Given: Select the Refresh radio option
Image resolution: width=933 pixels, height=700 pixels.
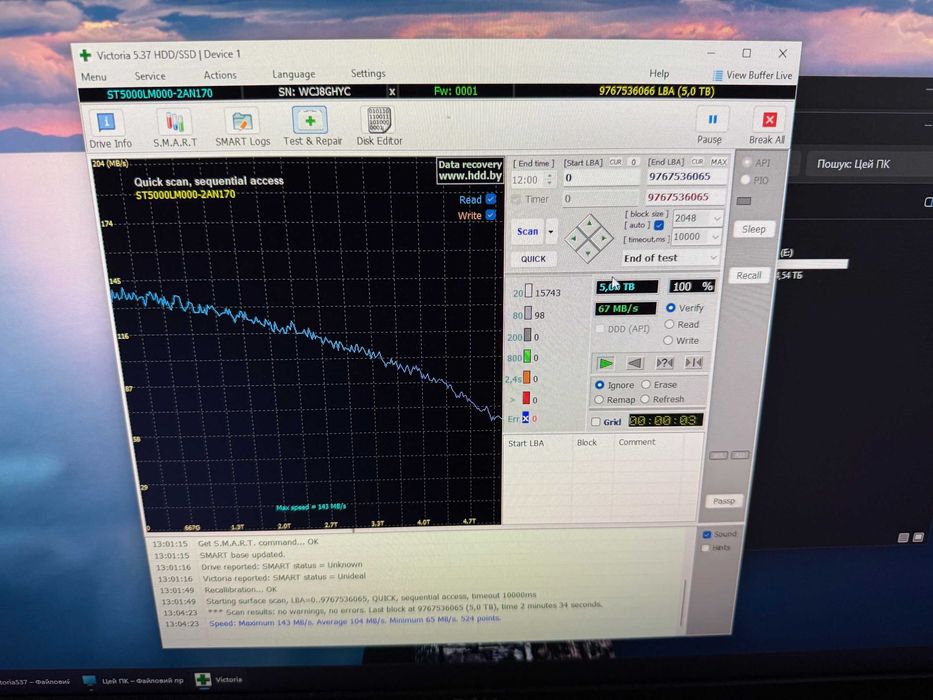Looking at the screenshot, I should click(645, 399).
